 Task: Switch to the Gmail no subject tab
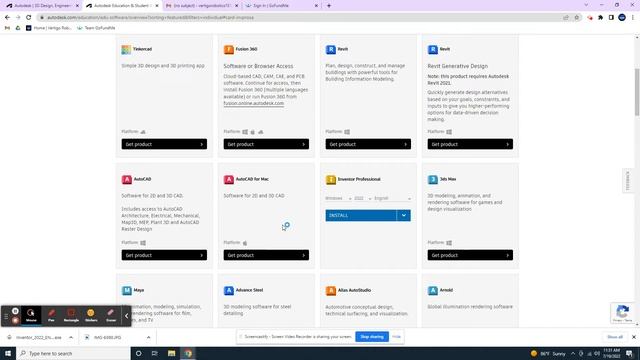[x=202, y=6]
